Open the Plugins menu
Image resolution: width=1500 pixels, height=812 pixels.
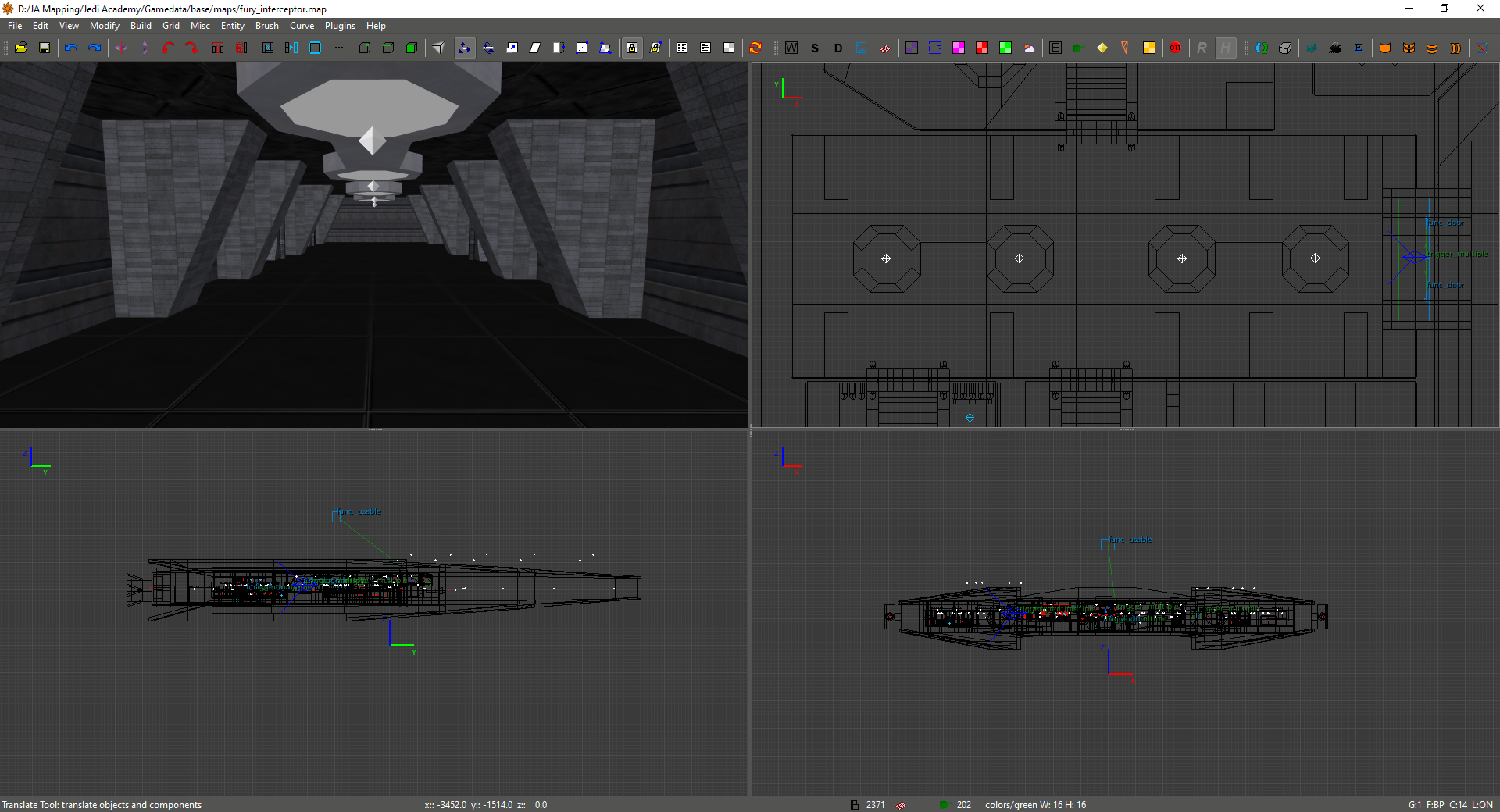[x=340, y=26]
